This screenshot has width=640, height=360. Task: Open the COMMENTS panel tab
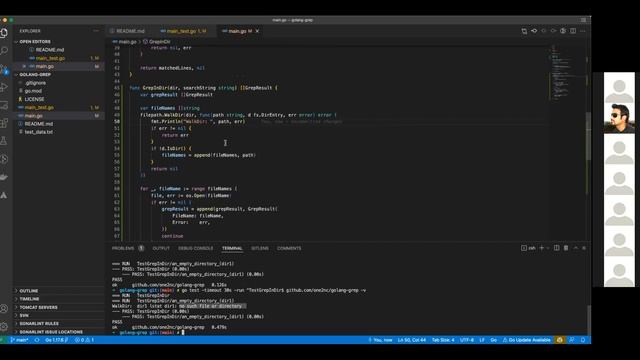[x=289, y=248]
